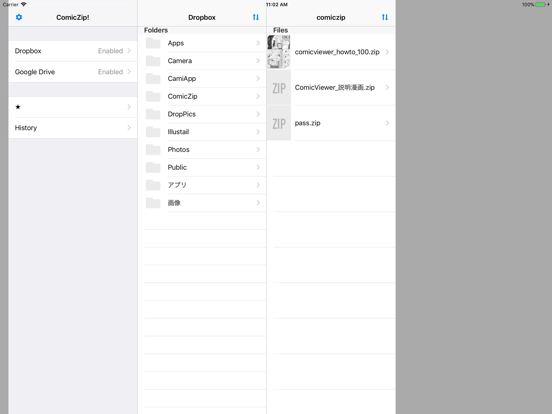Open comicviewer_howto_100.zip cover thumbnail
The height and width of the screenshot is (414, 552).
point(279,52)
